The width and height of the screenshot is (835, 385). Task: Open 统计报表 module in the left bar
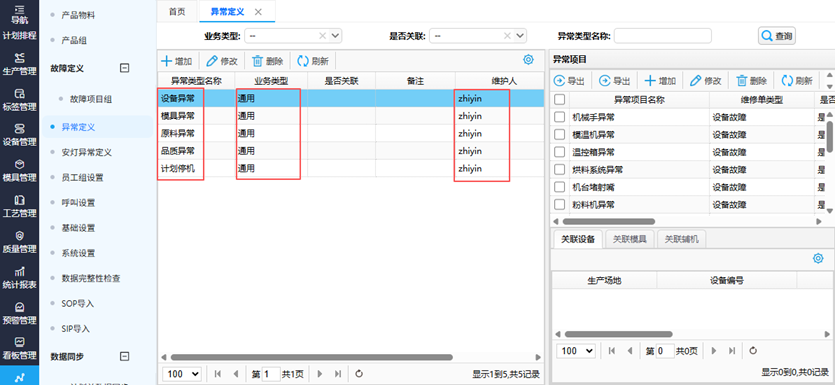click(x=20, y=277)
